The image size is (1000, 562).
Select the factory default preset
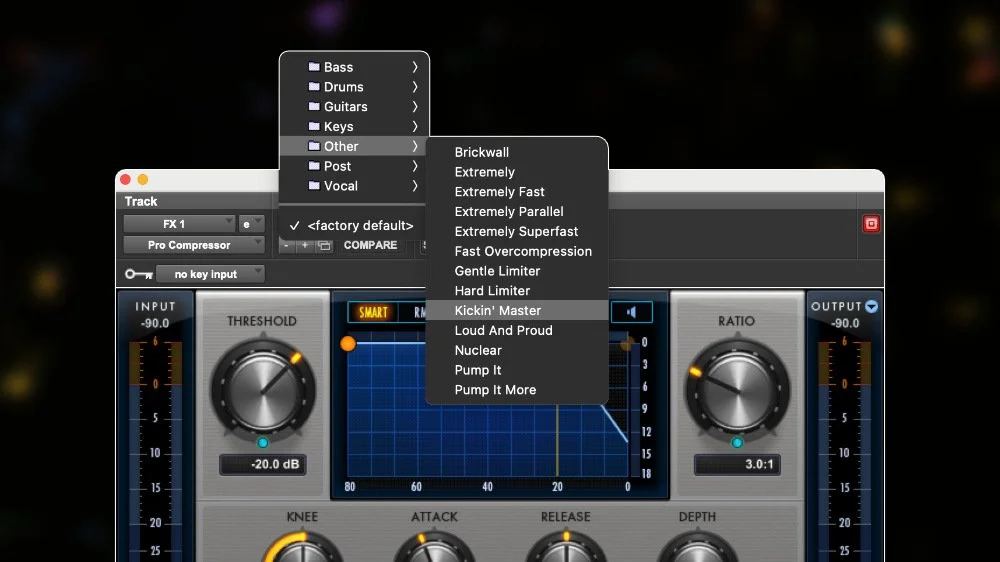tap(354, 225)
